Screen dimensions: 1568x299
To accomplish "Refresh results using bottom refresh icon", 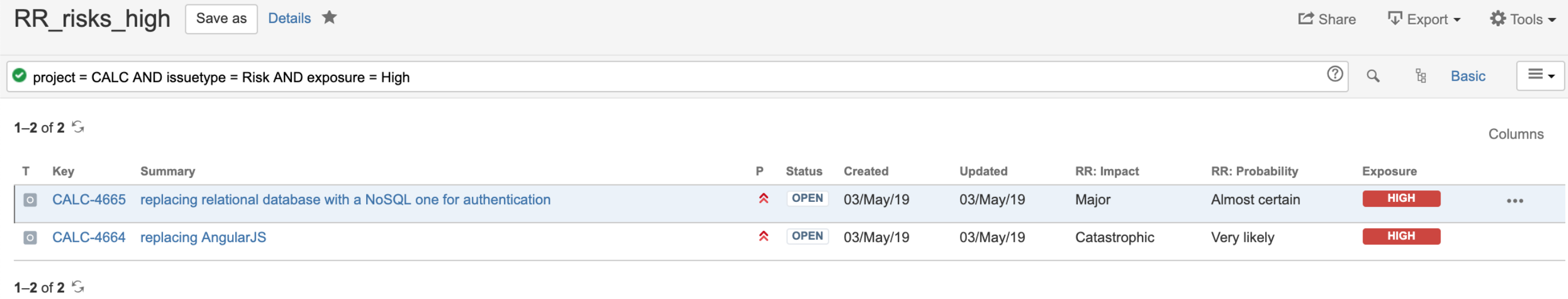I will click(x=78, y=287).
